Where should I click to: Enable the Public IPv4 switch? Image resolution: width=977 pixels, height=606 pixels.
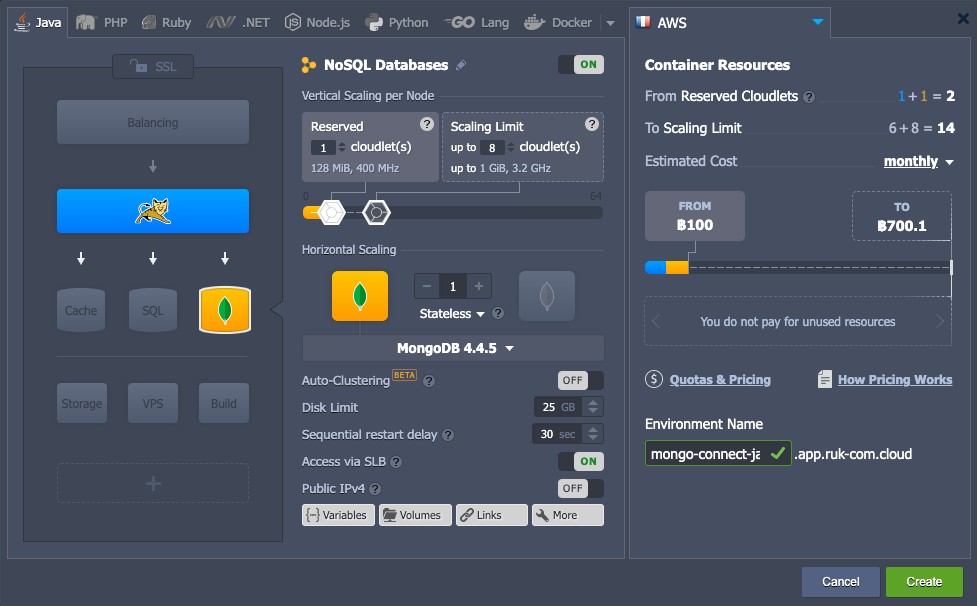pyautogui.click(x=581, y=488)
